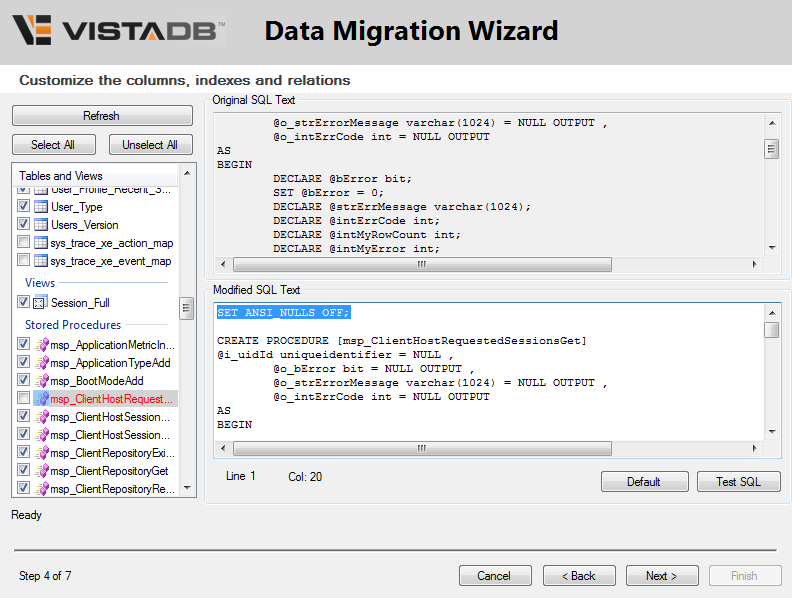Cancel the migration wizard

(495, 576)
